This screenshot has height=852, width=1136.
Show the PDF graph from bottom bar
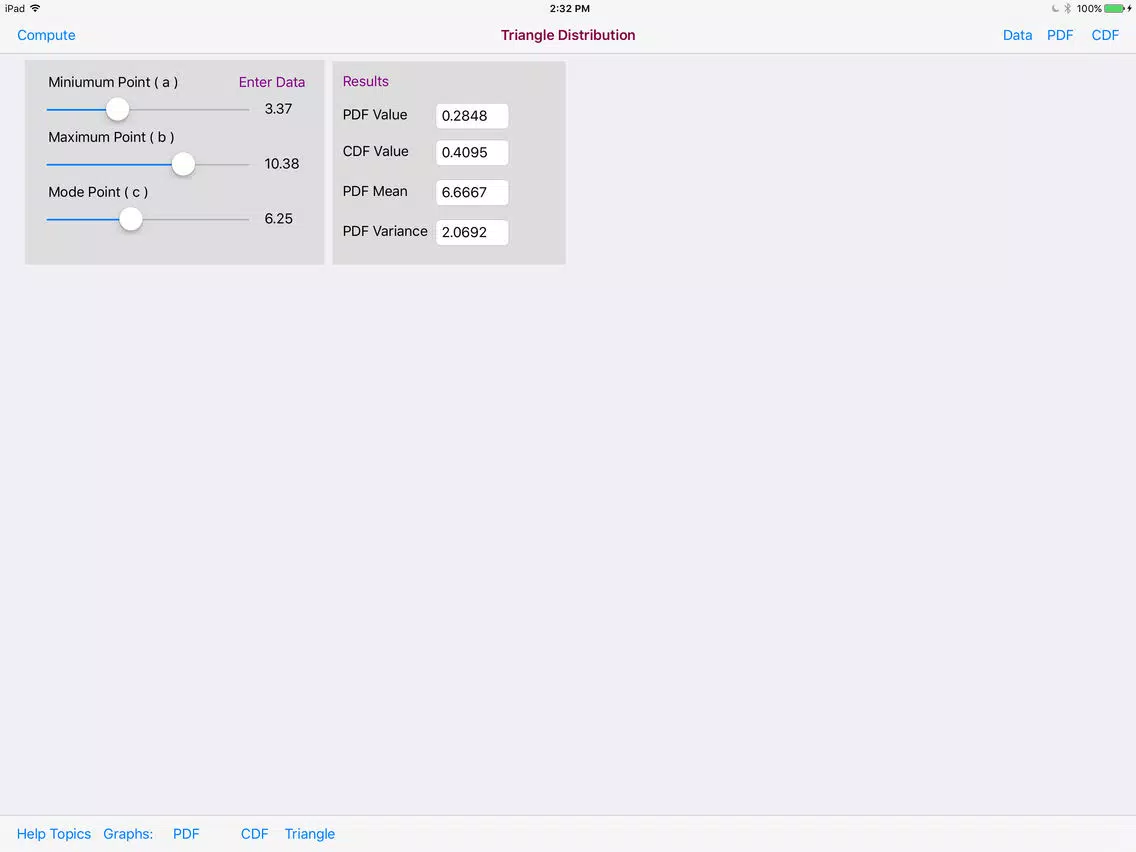(x=185, y=834)
